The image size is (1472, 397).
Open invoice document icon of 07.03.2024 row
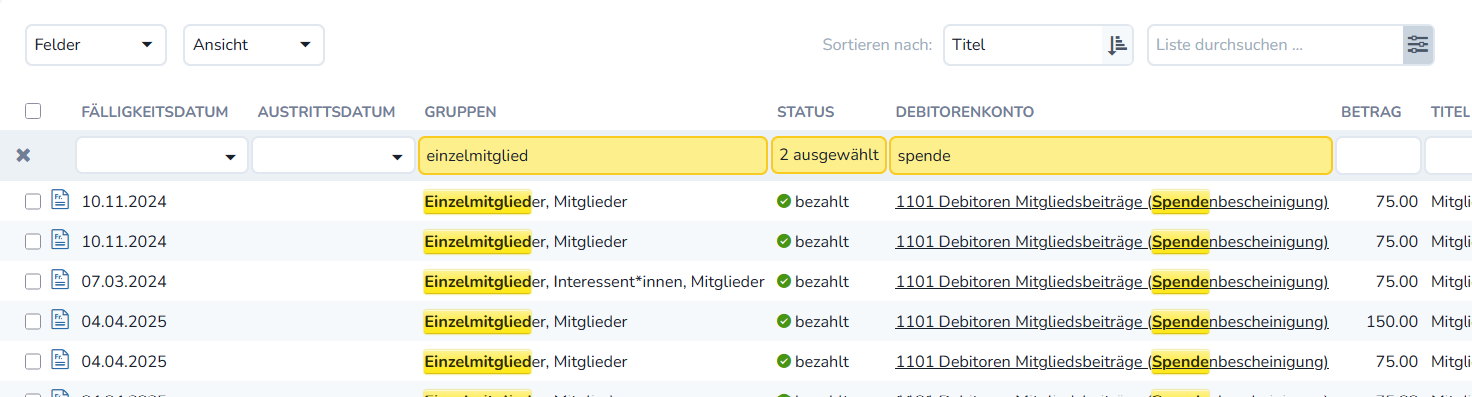click(59, 279)
